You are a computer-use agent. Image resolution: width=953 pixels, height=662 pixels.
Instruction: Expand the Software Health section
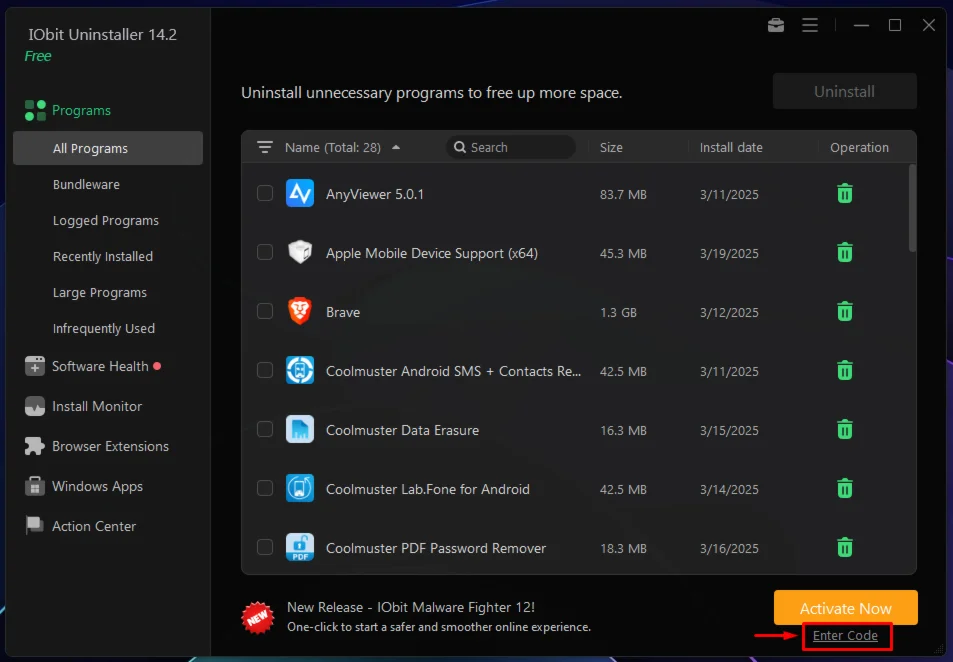100,367
